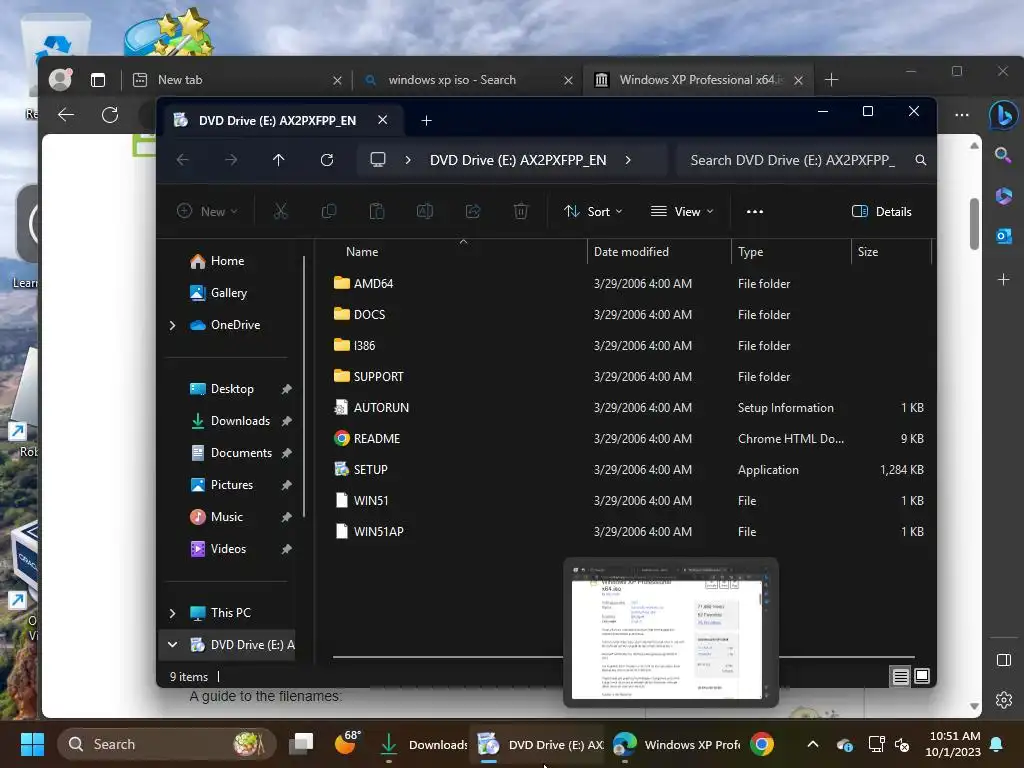Click the Edge window taskbar preview thumbnail
The width and height of the screenshot is (1024, 768).
pos(671,633)
